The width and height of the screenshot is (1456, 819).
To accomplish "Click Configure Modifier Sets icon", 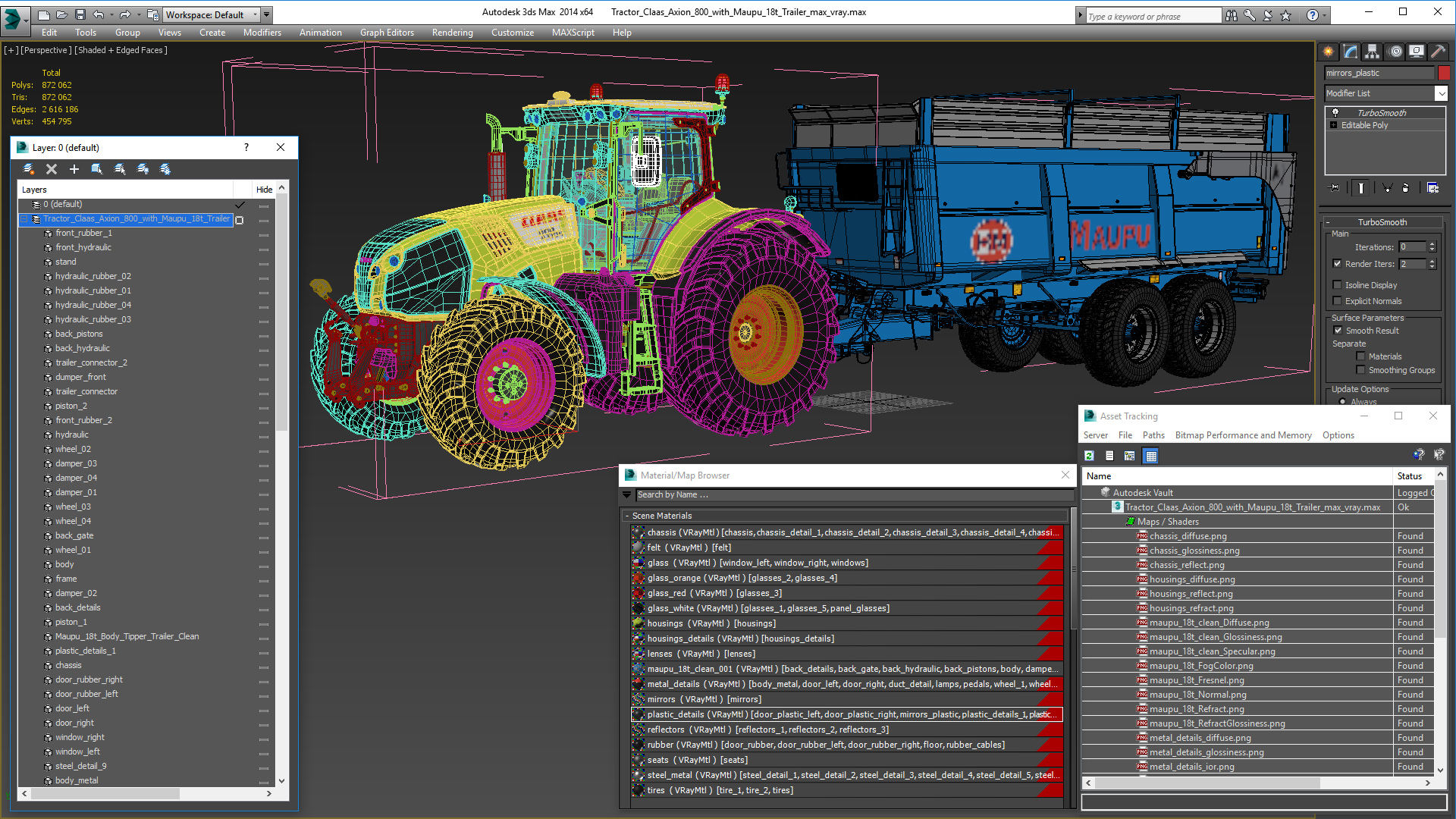I will tap(1432, 187).
